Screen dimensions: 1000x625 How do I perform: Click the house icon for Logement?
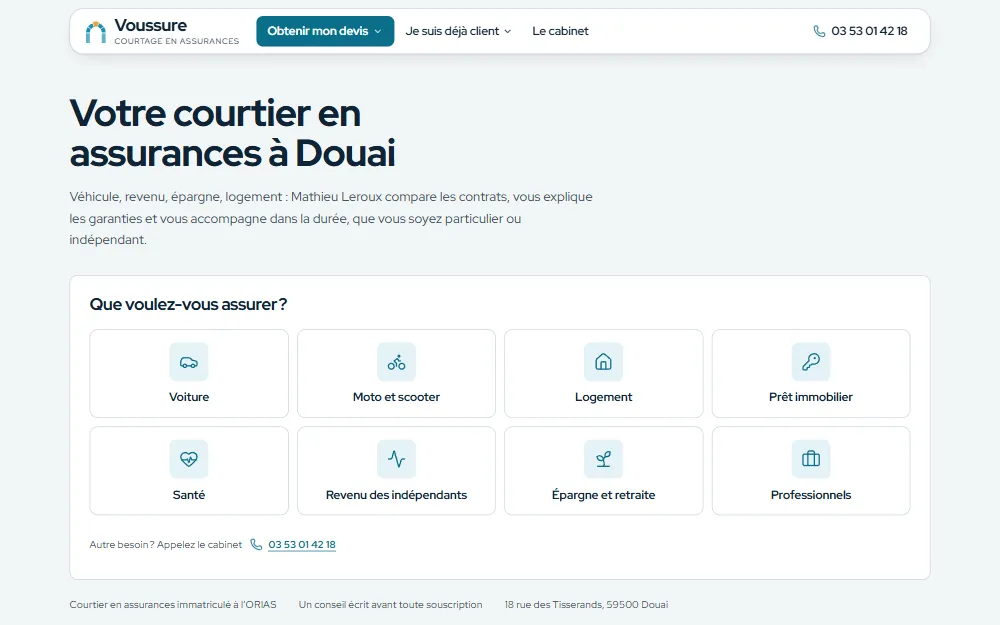pyautogui.click(x=603, y=362)
